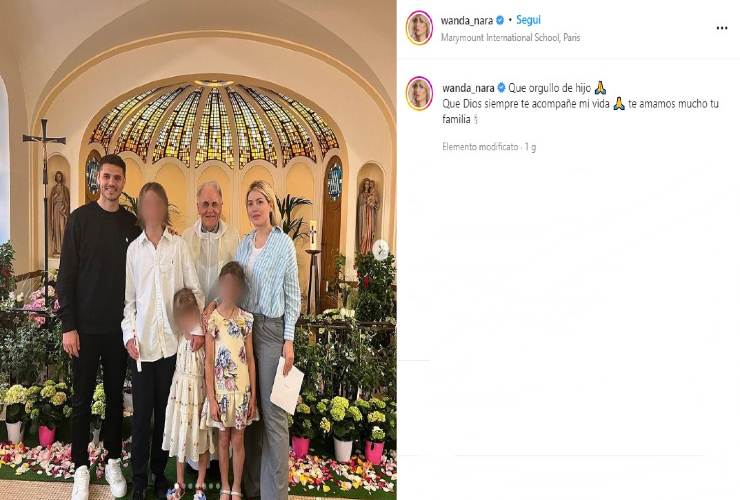Open Marymount International School, Paris location
This screenshot has width=740, height=500.
[510, 37]
